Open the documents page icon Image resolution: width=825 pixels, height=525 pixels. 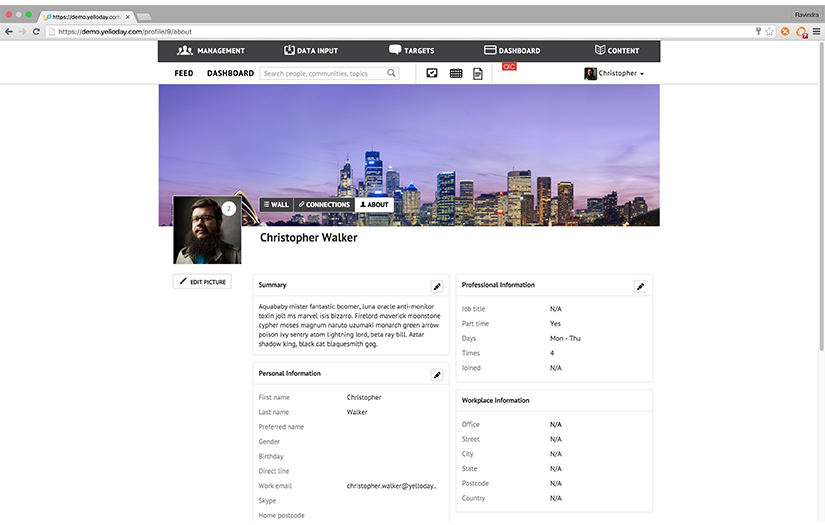pyautogui.click(x=478, y=74)
